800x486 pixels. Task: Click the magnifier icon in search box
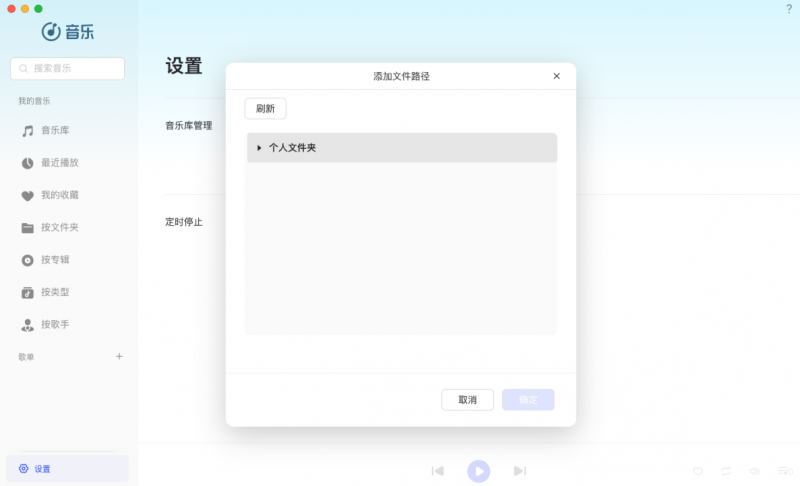click(23, 68)
